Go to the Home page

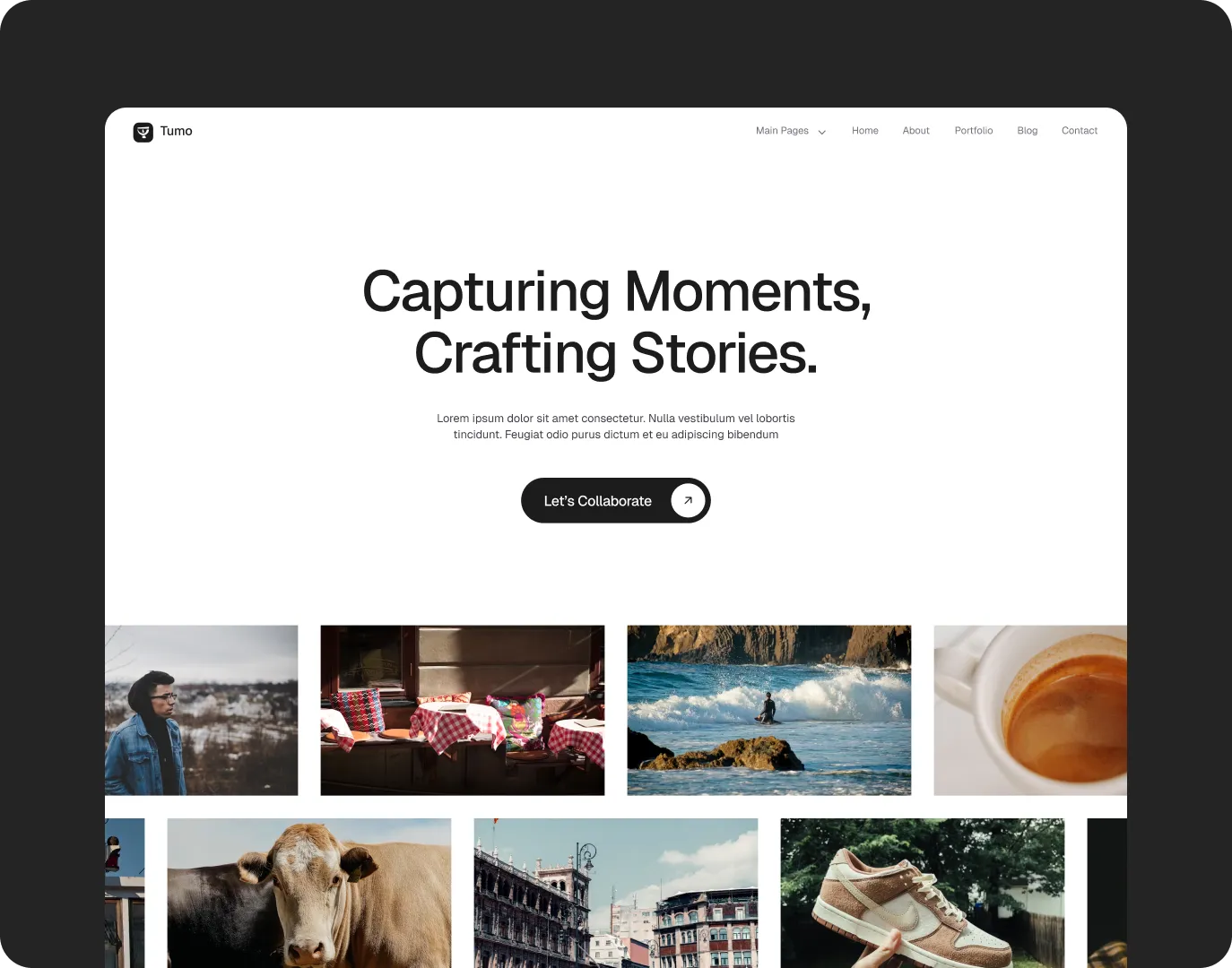(864, 131)
